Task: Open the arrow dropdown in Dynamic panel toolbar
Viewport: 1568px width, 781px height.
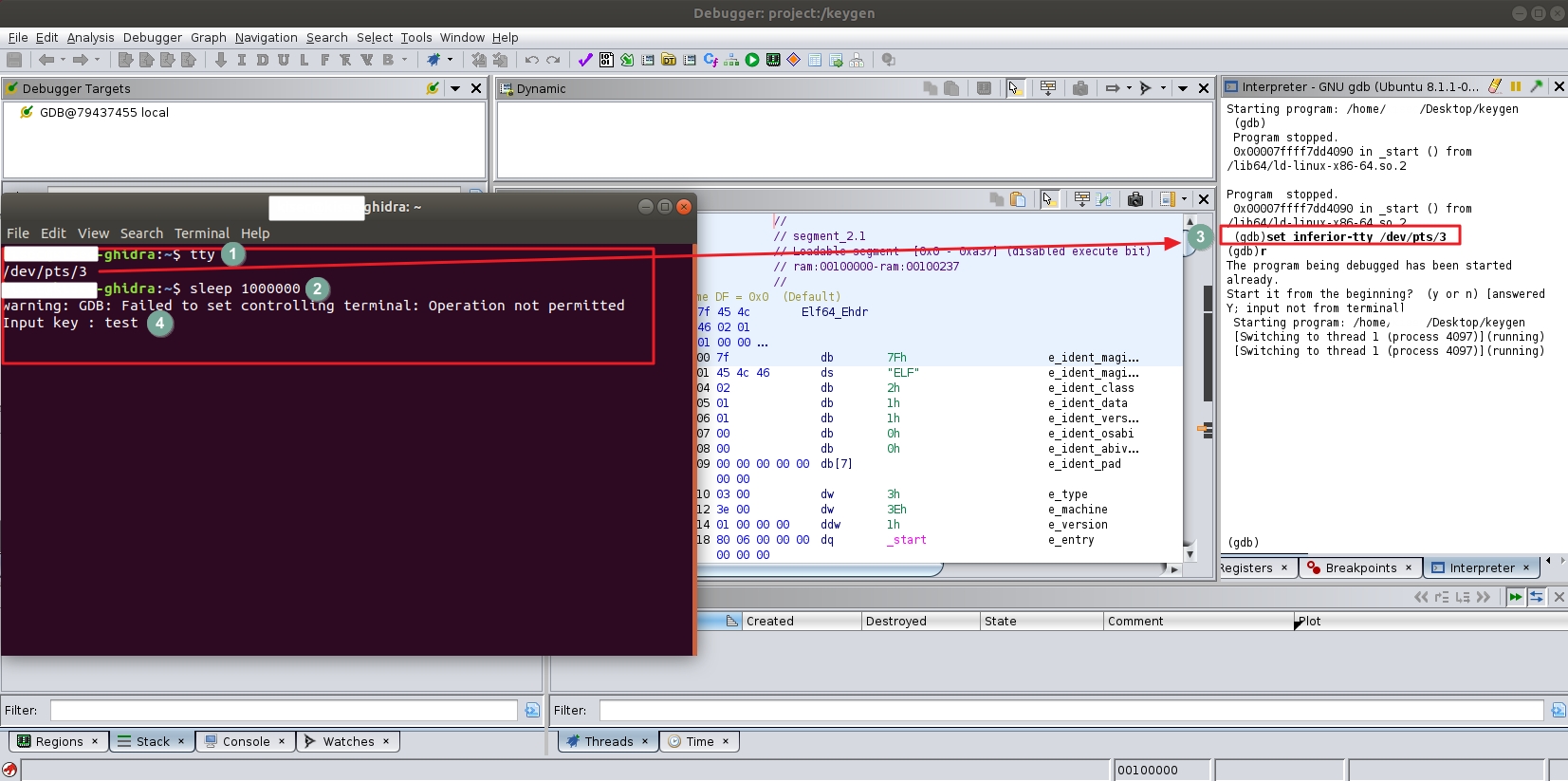Action: (1129, 88)
